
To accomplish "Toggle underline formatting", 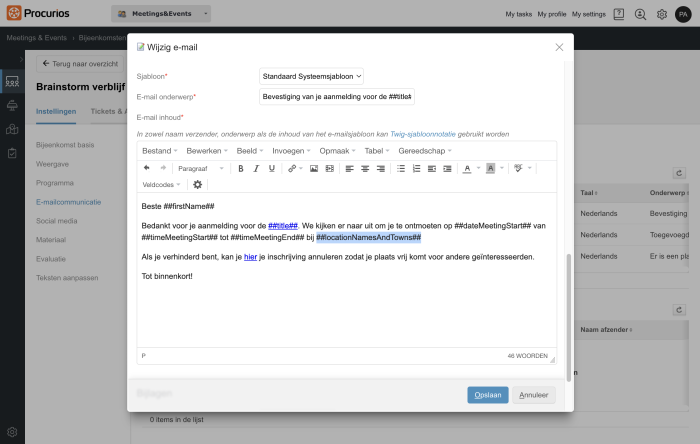I will pos(272,168).
